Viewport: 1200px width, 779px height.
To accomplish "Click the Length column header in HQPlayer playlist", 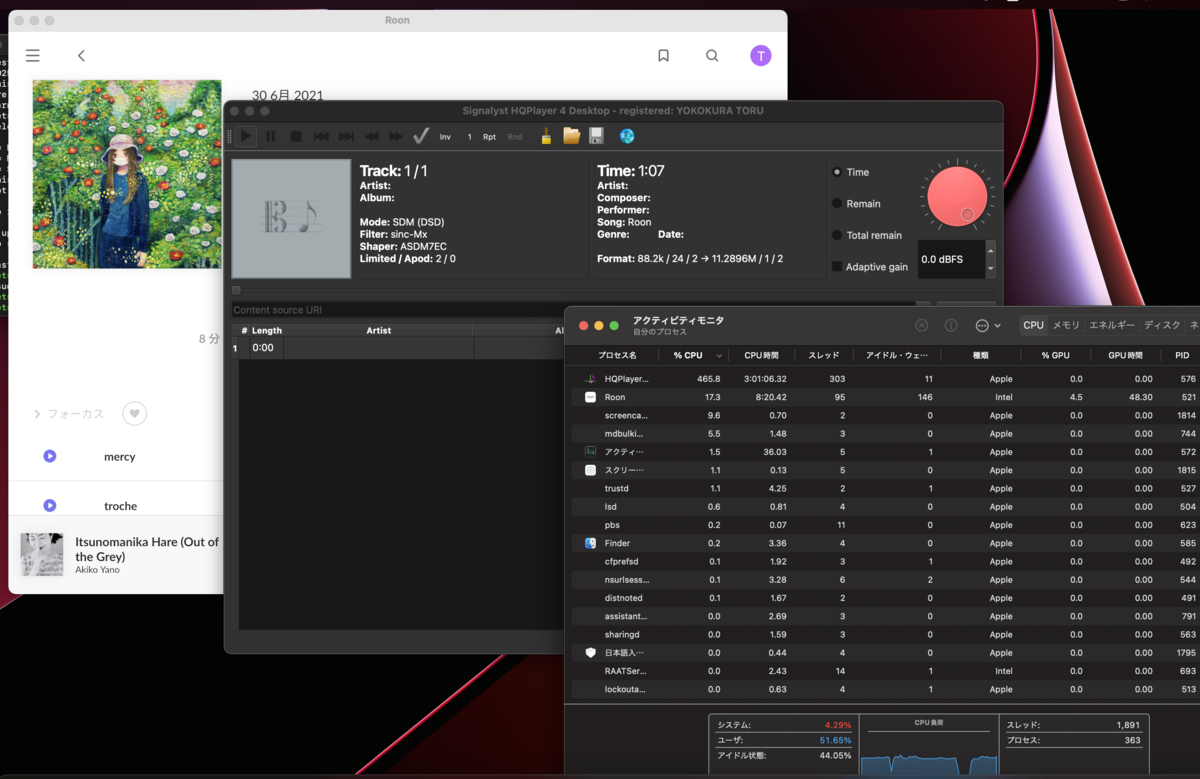I will coord(267,330).
